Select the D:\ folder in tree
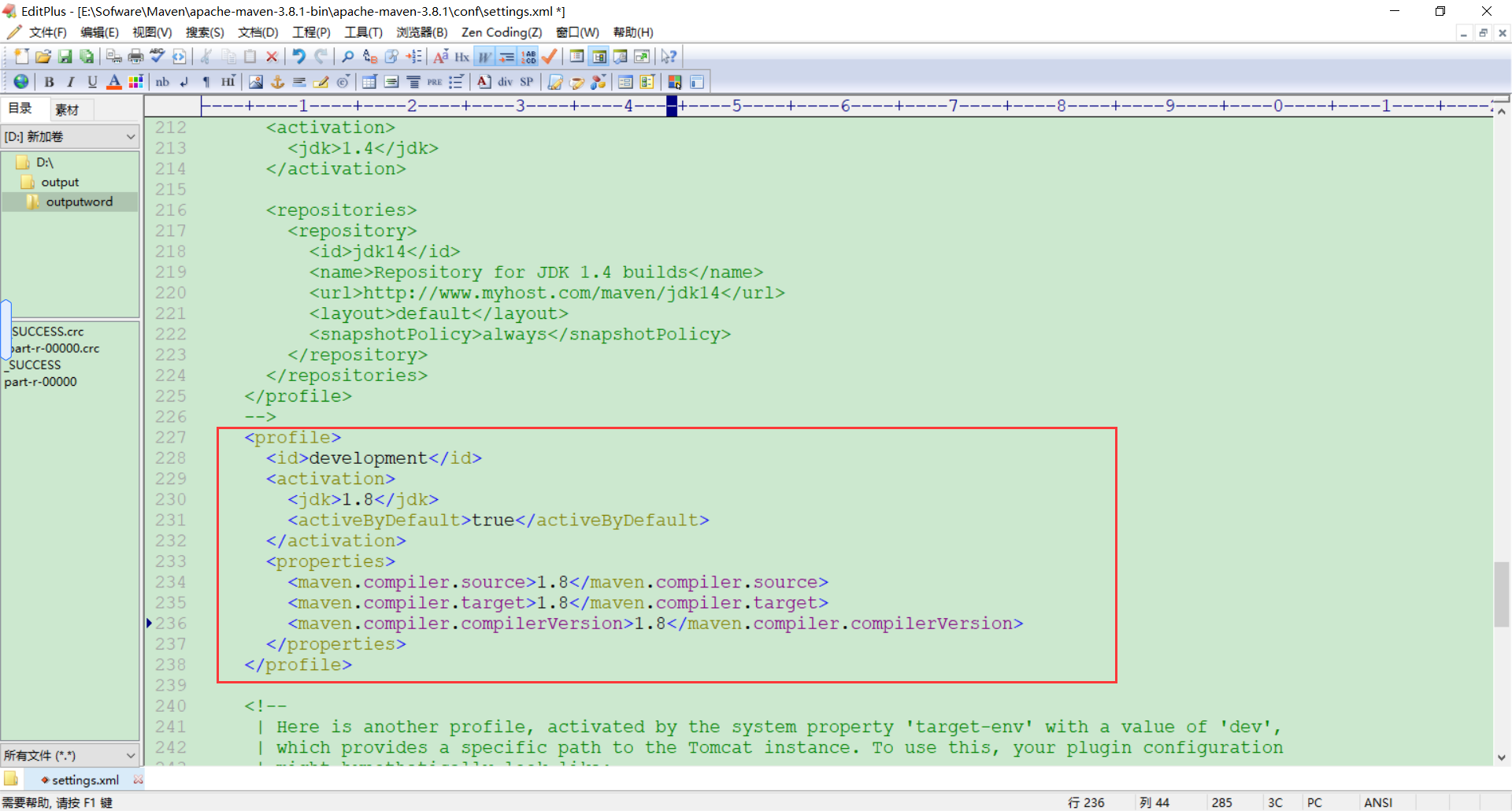 pos(45,162)
